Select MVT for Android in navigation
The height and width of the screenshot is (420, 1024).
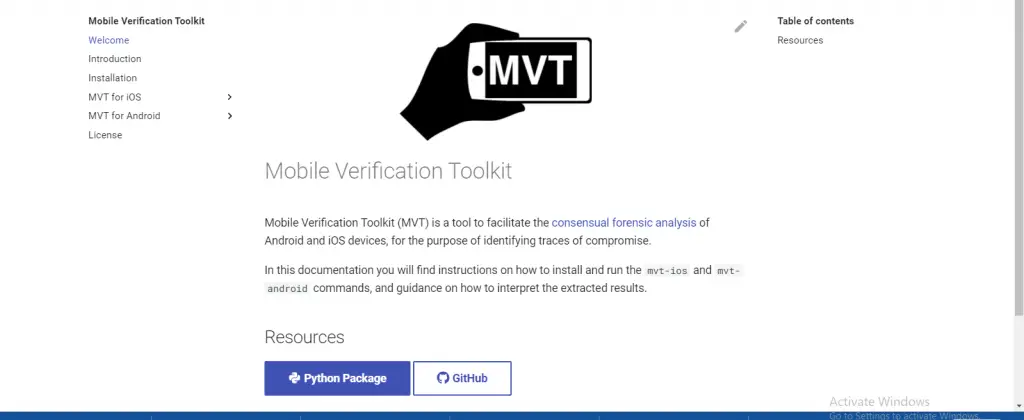coord(124,116)
